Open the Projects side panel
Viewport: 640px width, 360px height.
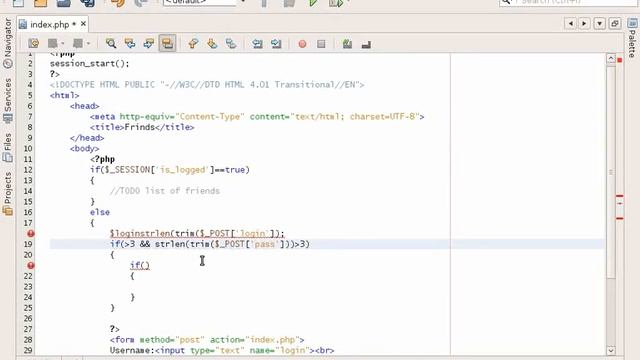point(8,193)
